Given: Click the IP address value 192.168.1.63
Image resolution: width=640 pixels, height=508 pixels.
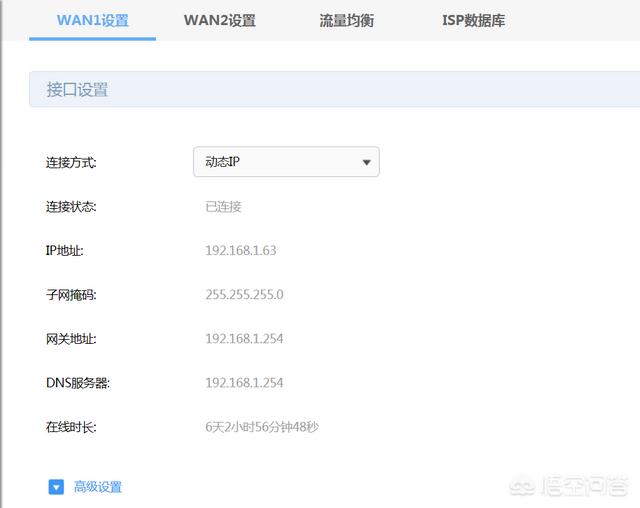Looking at the screenshot, I should 240,251.
